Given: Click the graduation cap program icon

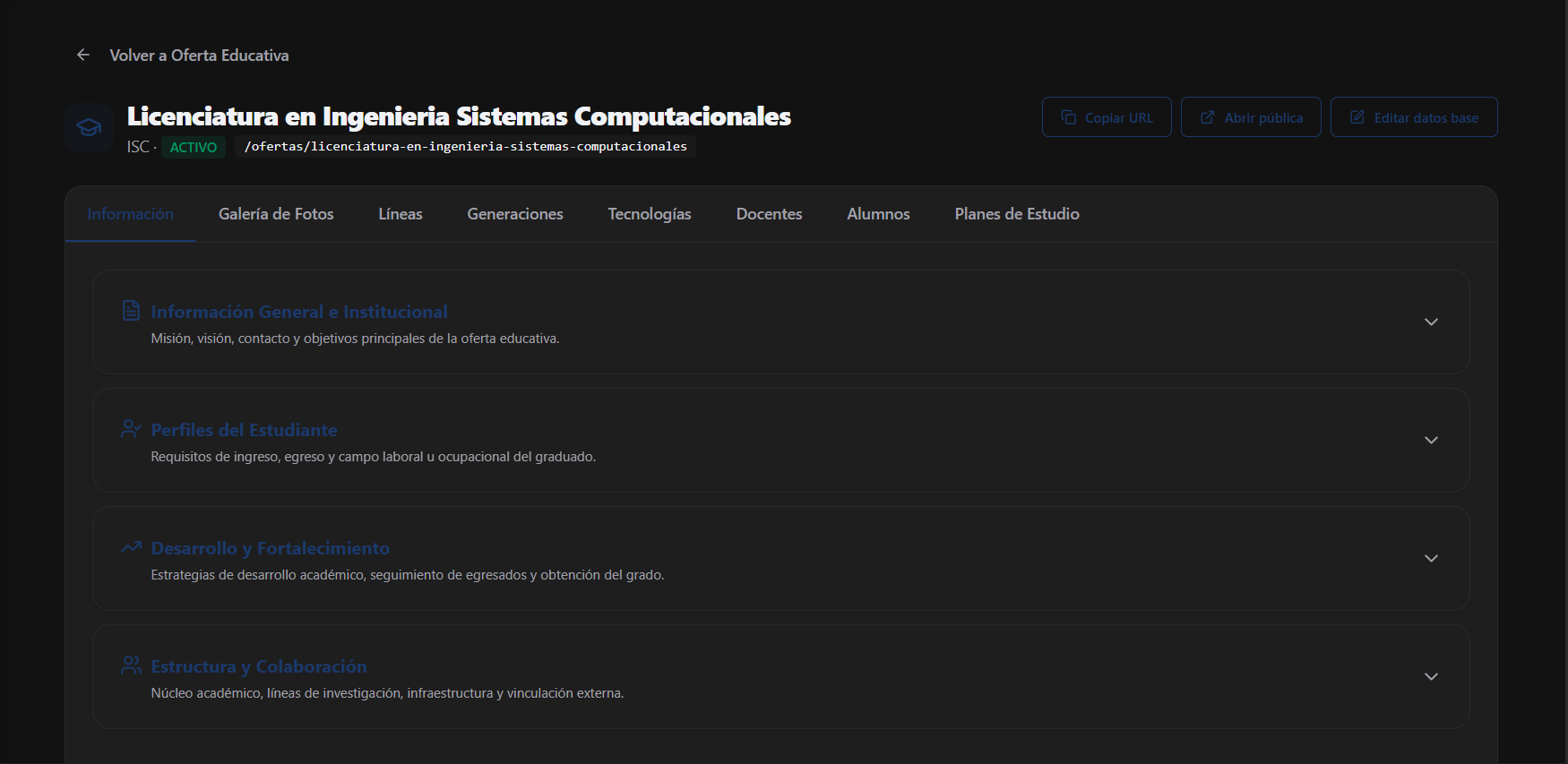Looking at the screenshot, I should [89, 127].
